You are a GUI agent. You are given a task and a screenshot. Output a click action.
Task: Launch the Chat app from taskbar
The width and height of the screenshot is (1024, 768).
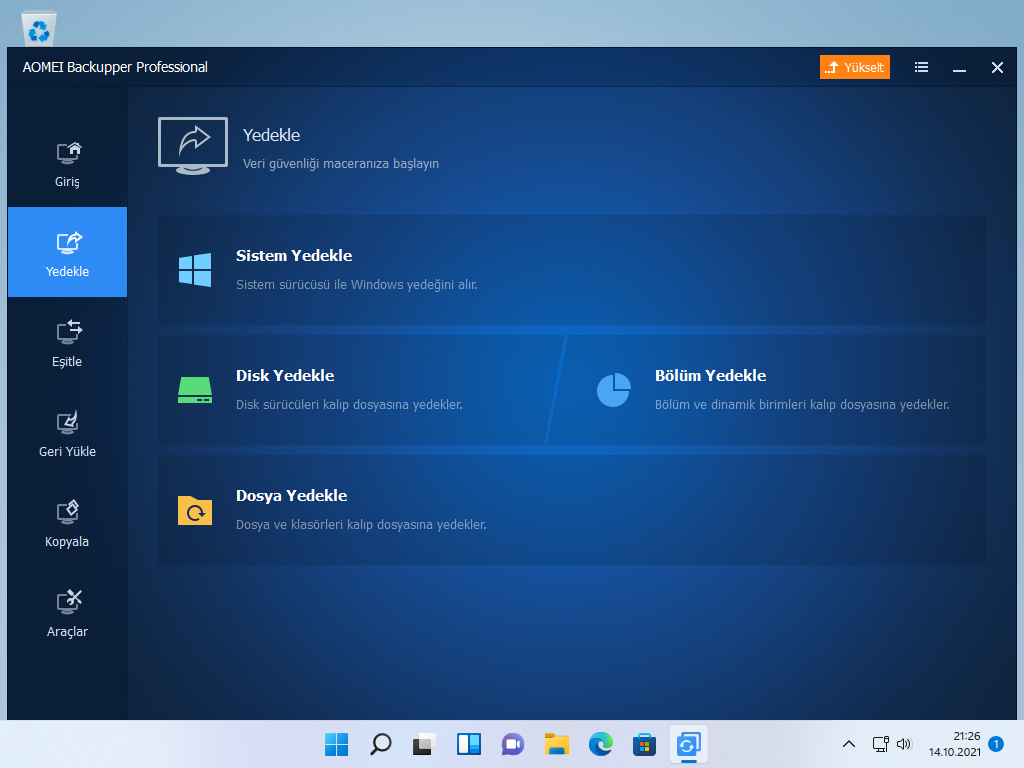click(x=513, y=744)
